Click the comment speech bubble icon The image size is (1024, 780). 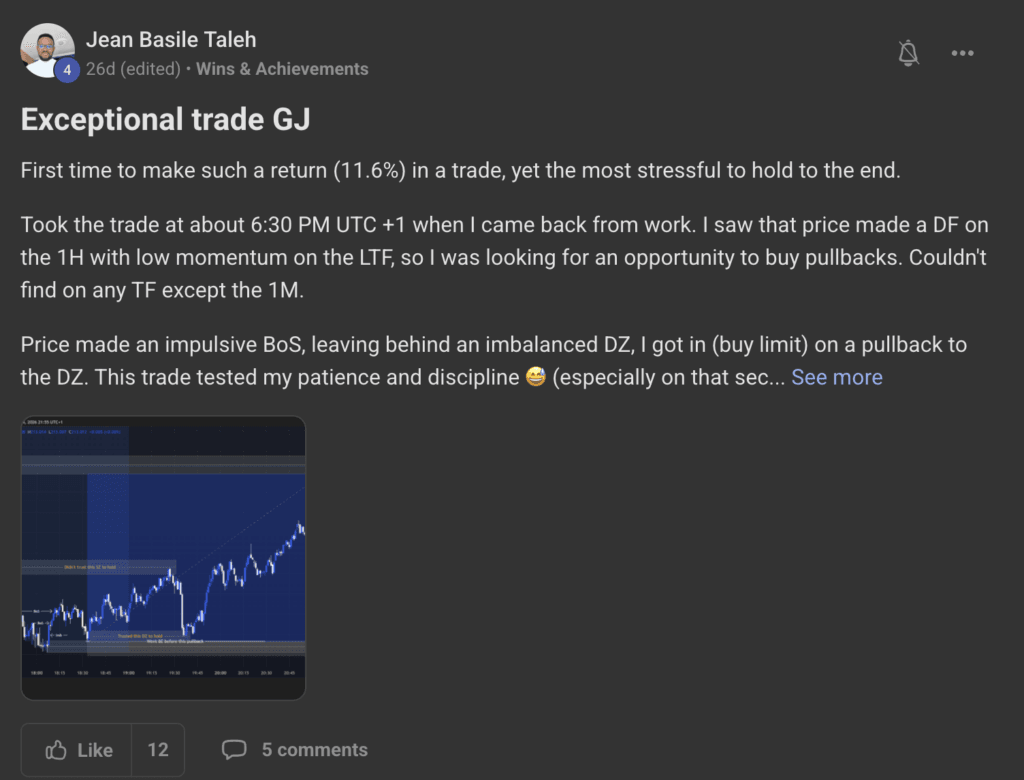point(234,750)
